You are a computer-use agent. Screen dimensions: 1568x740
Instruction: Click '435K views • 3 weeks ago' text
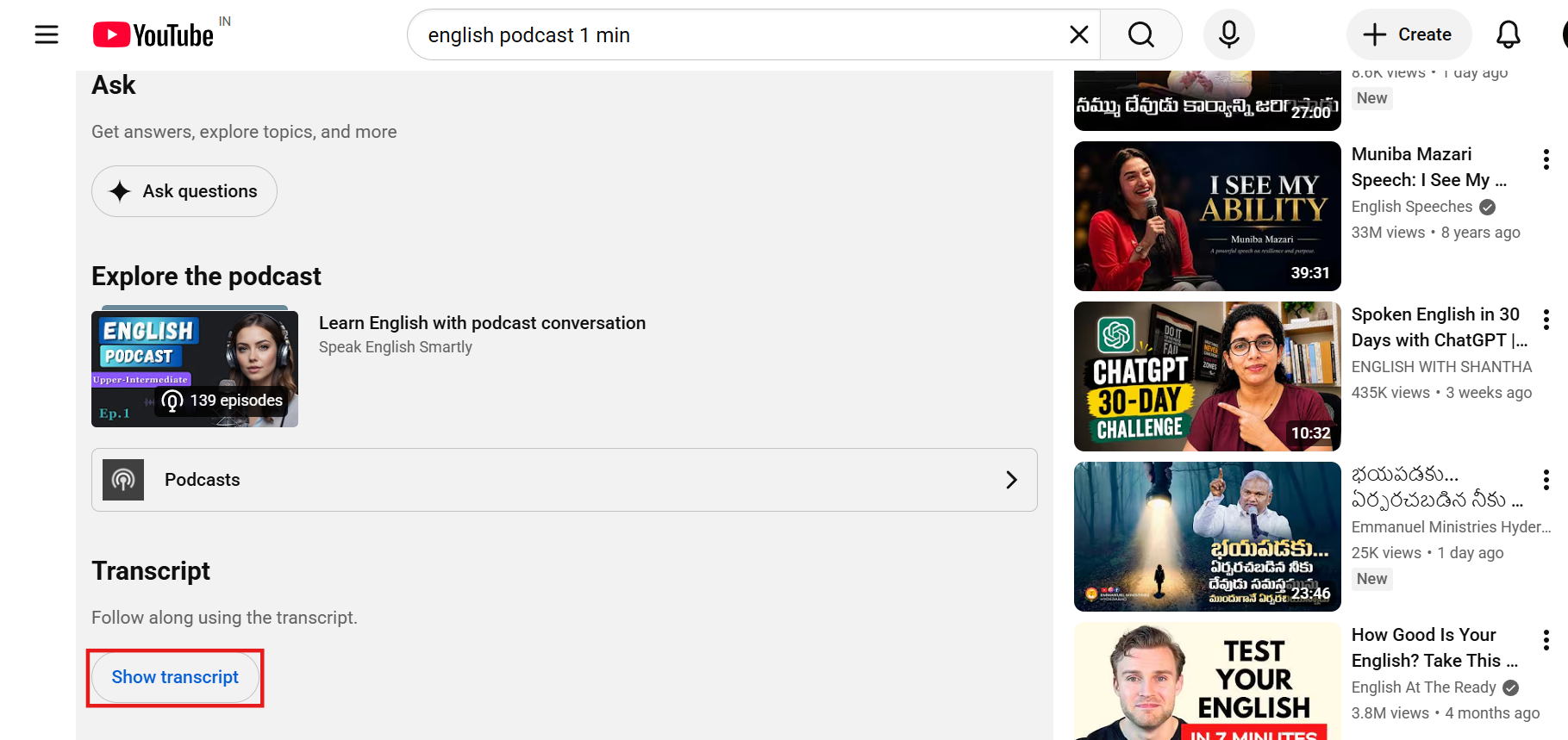[x=1441, y=393]
